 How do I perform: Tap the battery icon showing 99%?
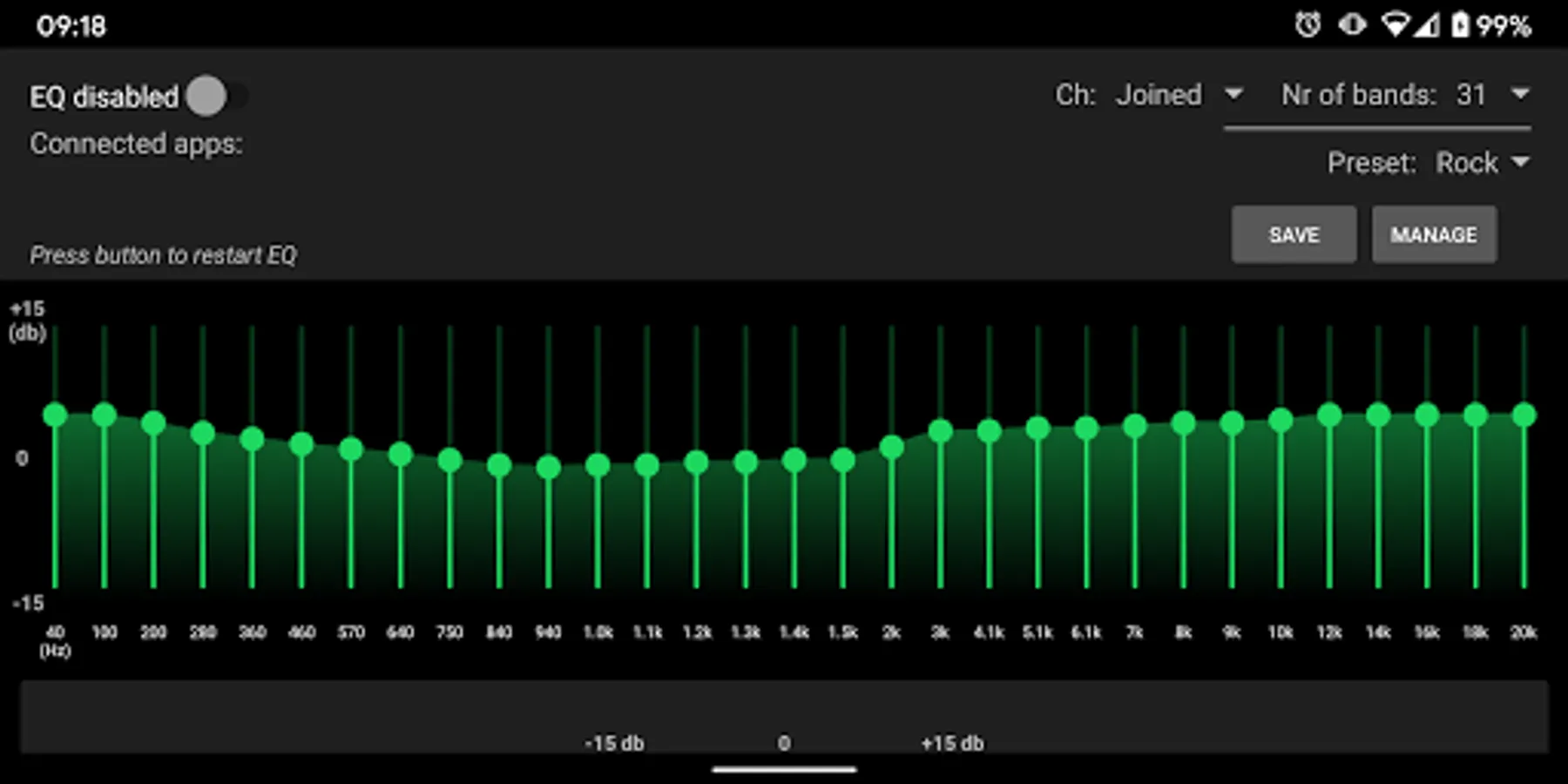(1460, 24)
